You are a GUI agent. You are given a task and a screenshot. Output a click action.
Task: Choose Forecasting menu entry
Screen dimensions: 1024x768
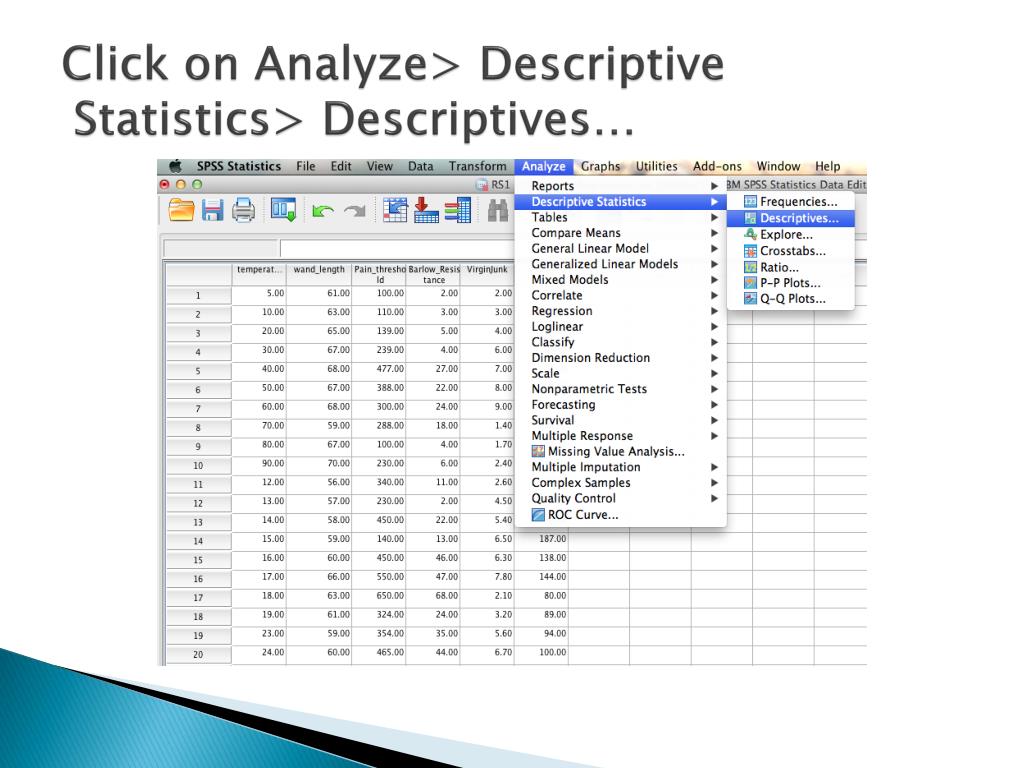620,405
